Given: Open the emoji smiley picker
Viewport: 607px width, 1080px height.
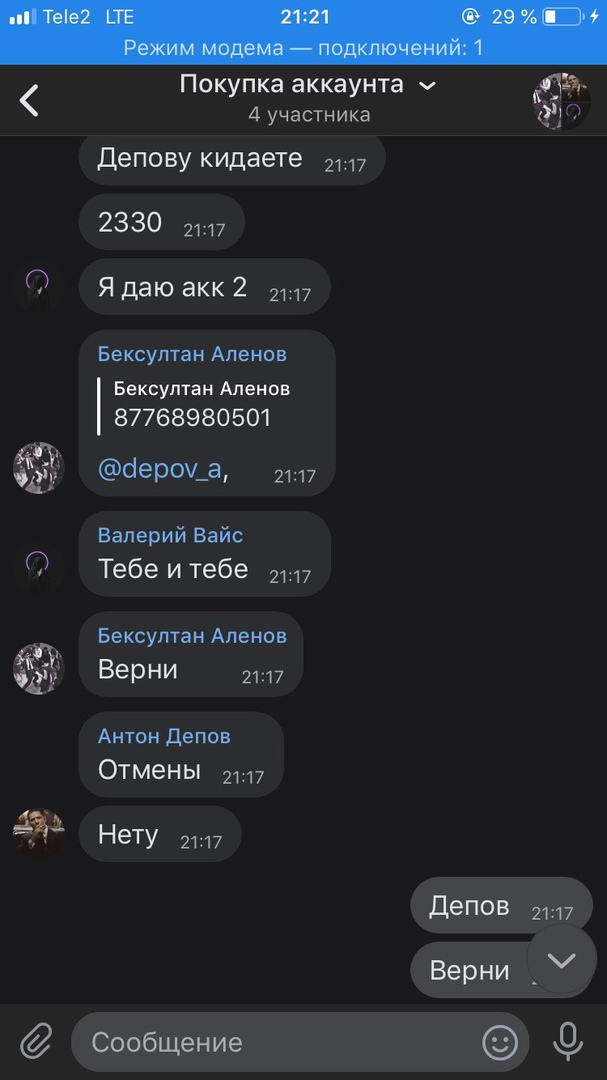Looking at the screenshot, I should [500, 1043].
